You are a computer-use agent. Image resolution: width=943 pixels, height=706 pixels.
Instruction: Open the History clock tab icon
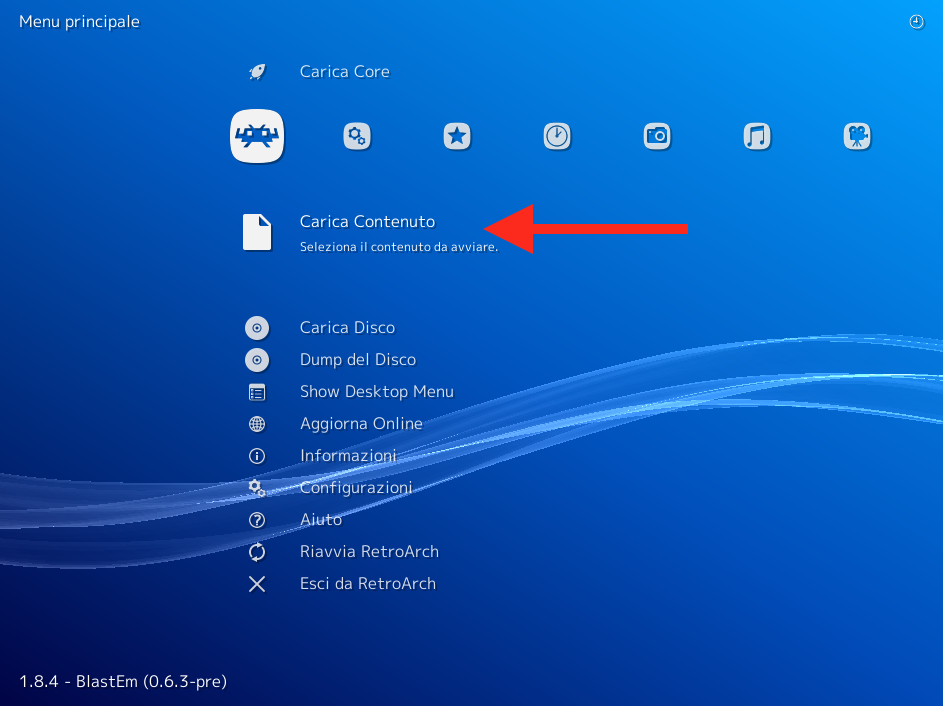coord(557,136)
